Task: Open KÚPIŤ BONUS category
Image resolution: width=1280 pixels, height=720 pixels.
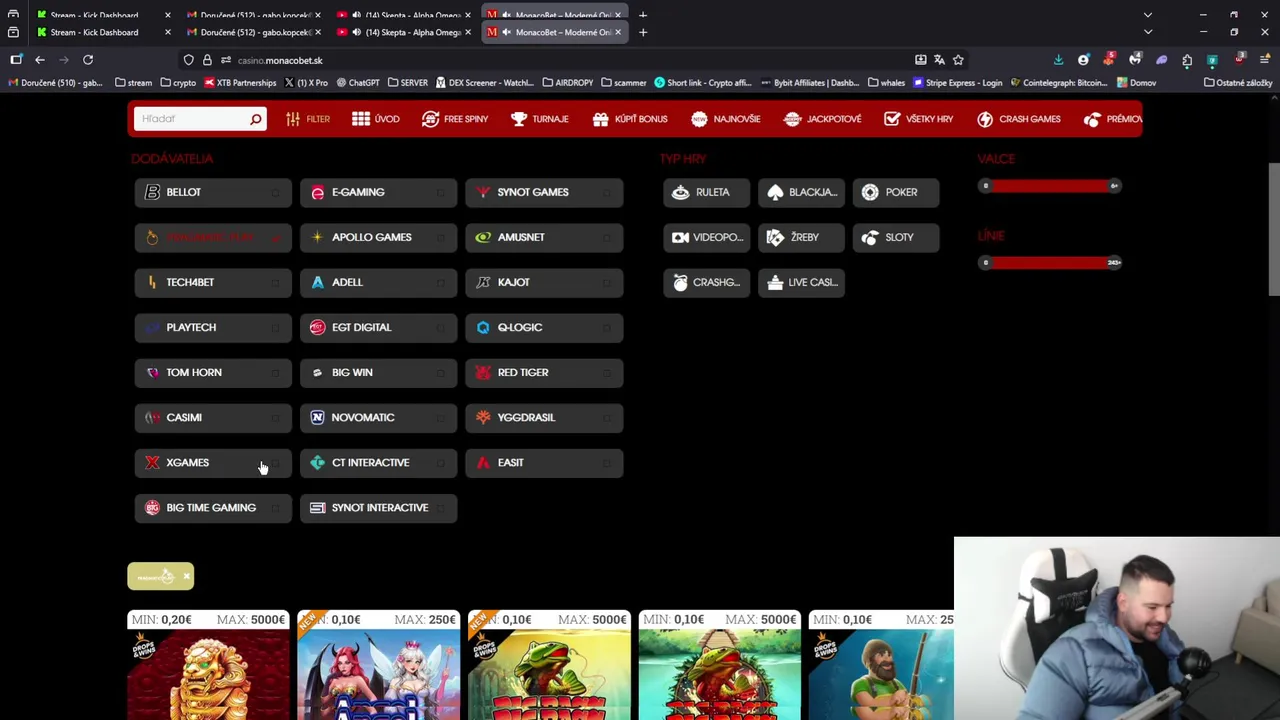Action: coord(630,119)
